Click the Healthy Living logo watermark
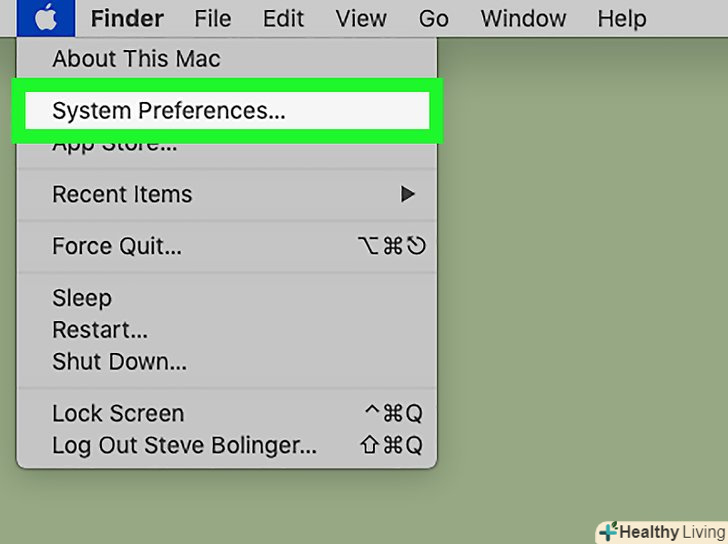This screenshot has width=728, height=544. [661, 531]
